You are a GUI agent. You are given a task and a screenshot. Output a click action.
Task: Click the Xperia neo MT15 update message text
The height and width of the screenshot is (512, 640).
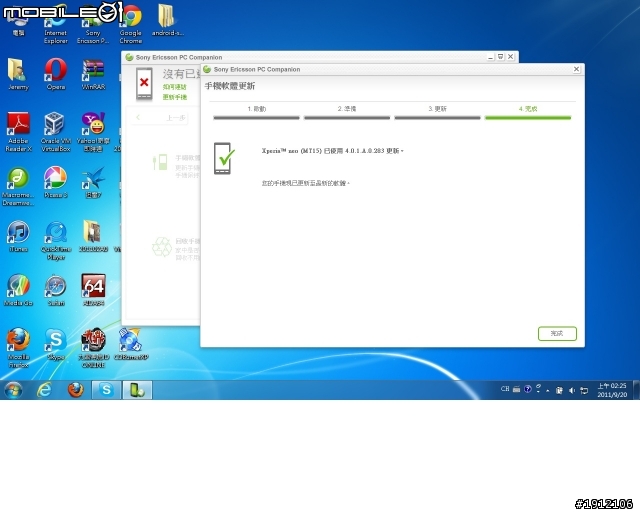[332, 151]
